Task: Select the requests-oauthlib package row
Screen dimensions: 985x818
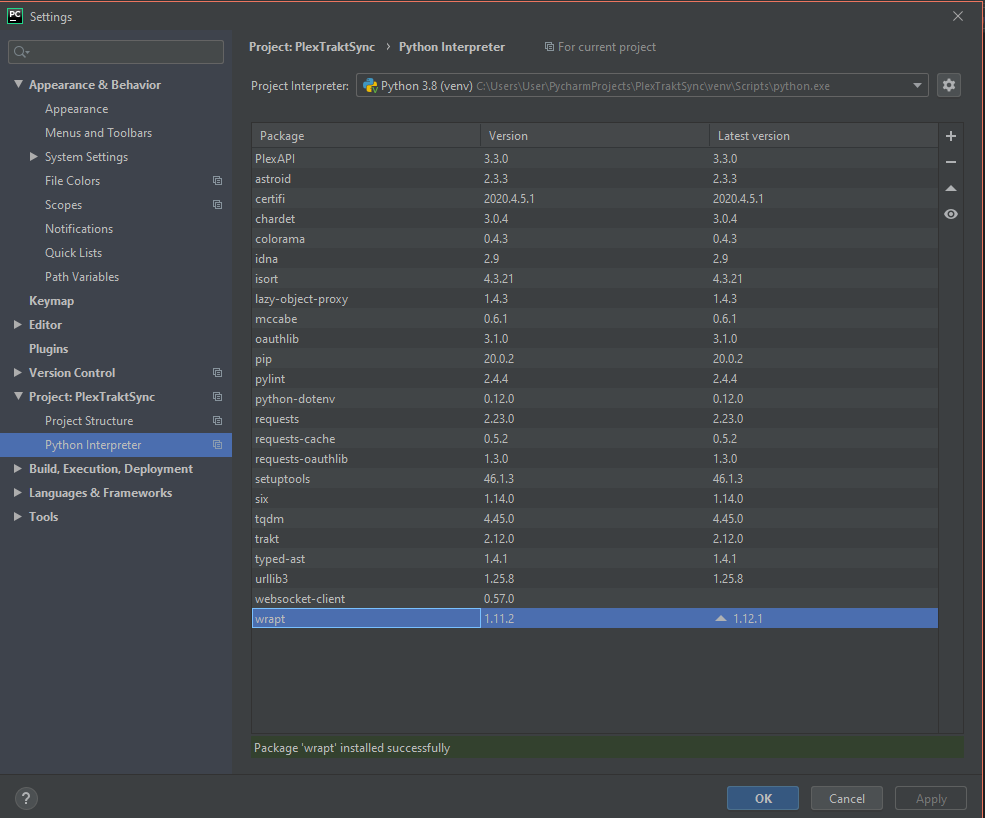Action: [595, 459]
